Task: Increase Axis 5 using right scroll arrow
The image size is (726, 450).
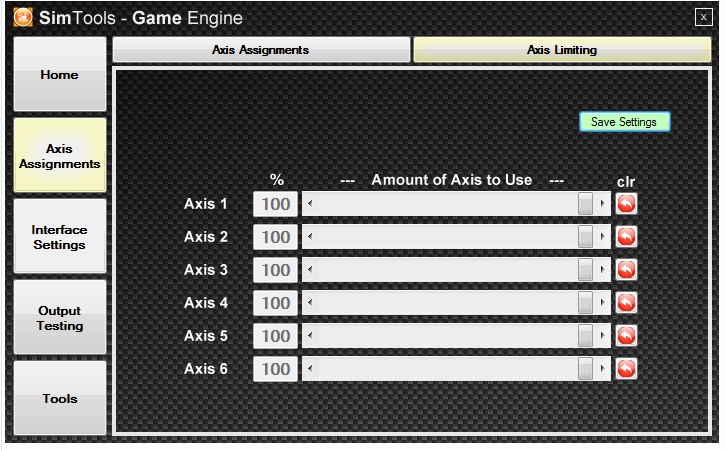Action: pos(602,336)
